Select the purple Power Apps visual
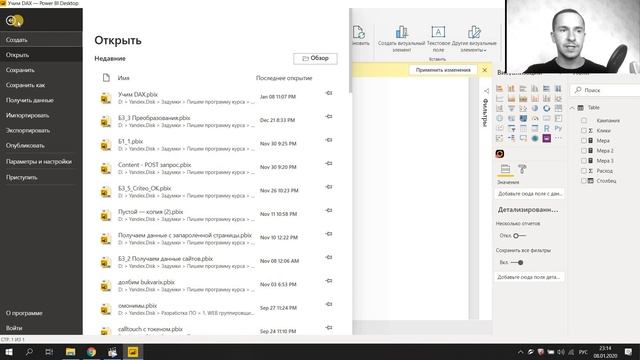Image resolution: width=640 pixels, height=360 pixels. [x=547, y=138]
